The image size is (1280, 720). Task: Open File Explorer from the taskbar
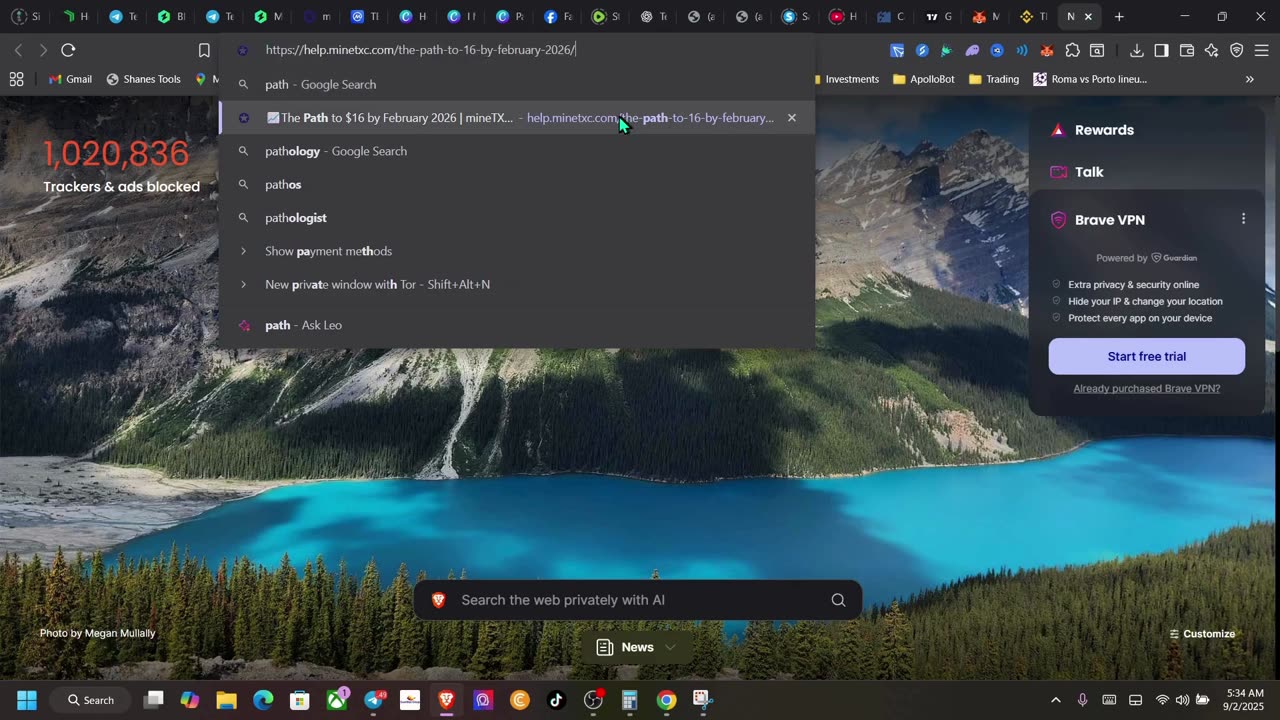(x=226, y=700)
